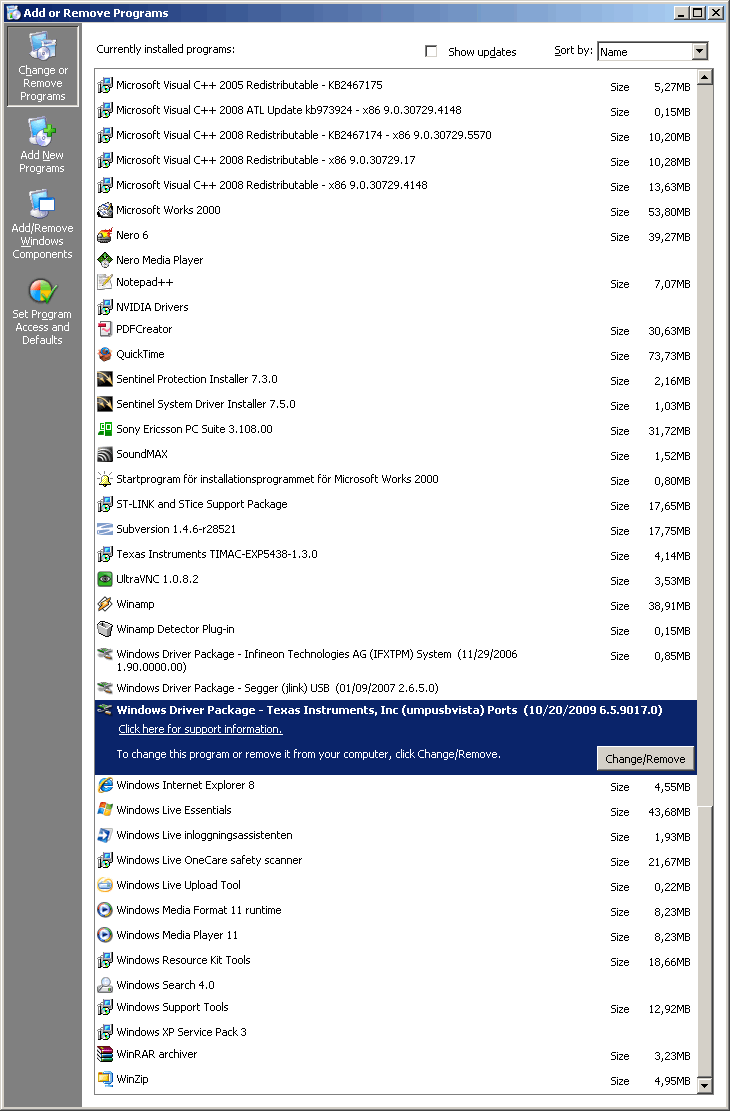Click the scrollbar down arrow
Image resolution: width=730 pixels, height=1111 pixels.
[704, 1085]
